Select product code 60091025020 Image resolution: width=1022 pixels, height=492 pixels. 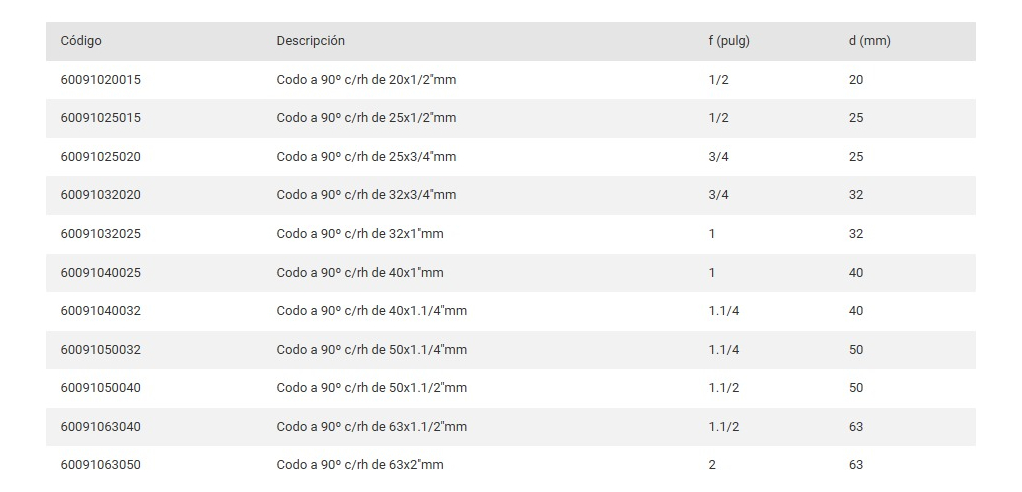point(100,157)
